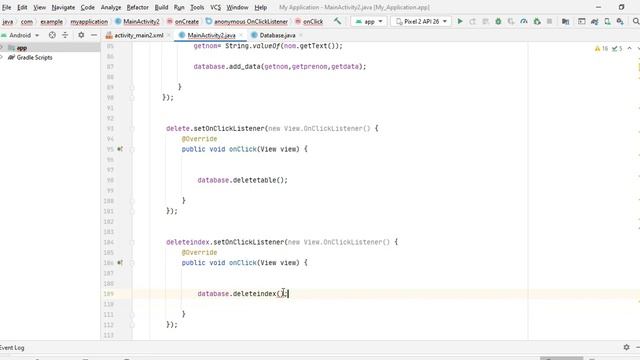Click the database.deletetable() code line

click(242, 180)
